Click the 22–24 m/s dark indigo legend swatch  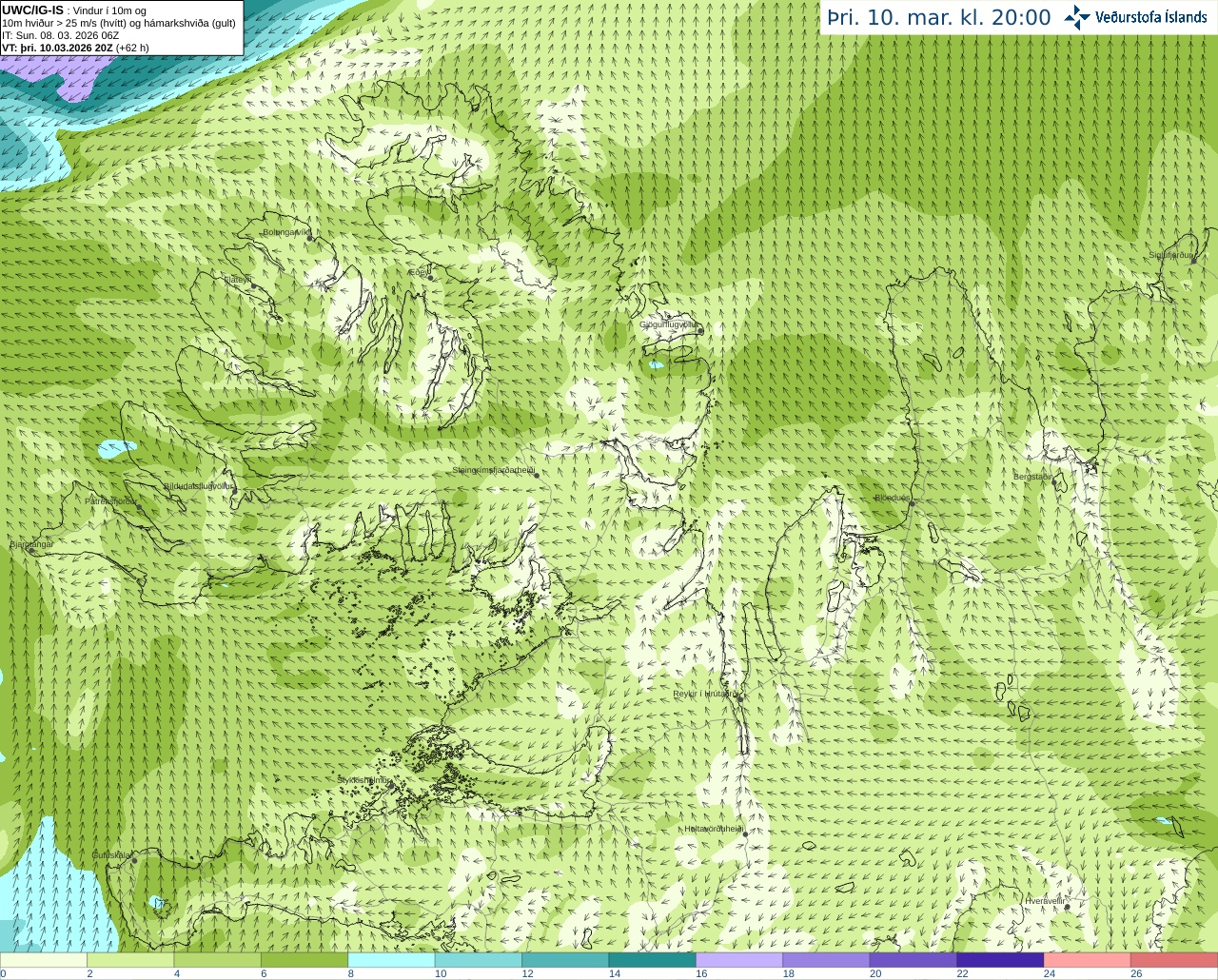[1001, 960]
